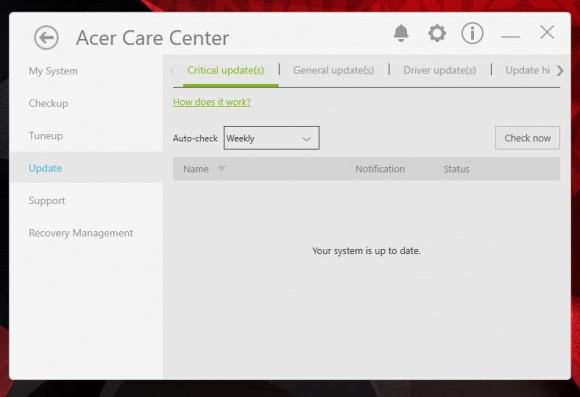Show app information via the info icon
The image size is (580, 397).
point(472,33)
